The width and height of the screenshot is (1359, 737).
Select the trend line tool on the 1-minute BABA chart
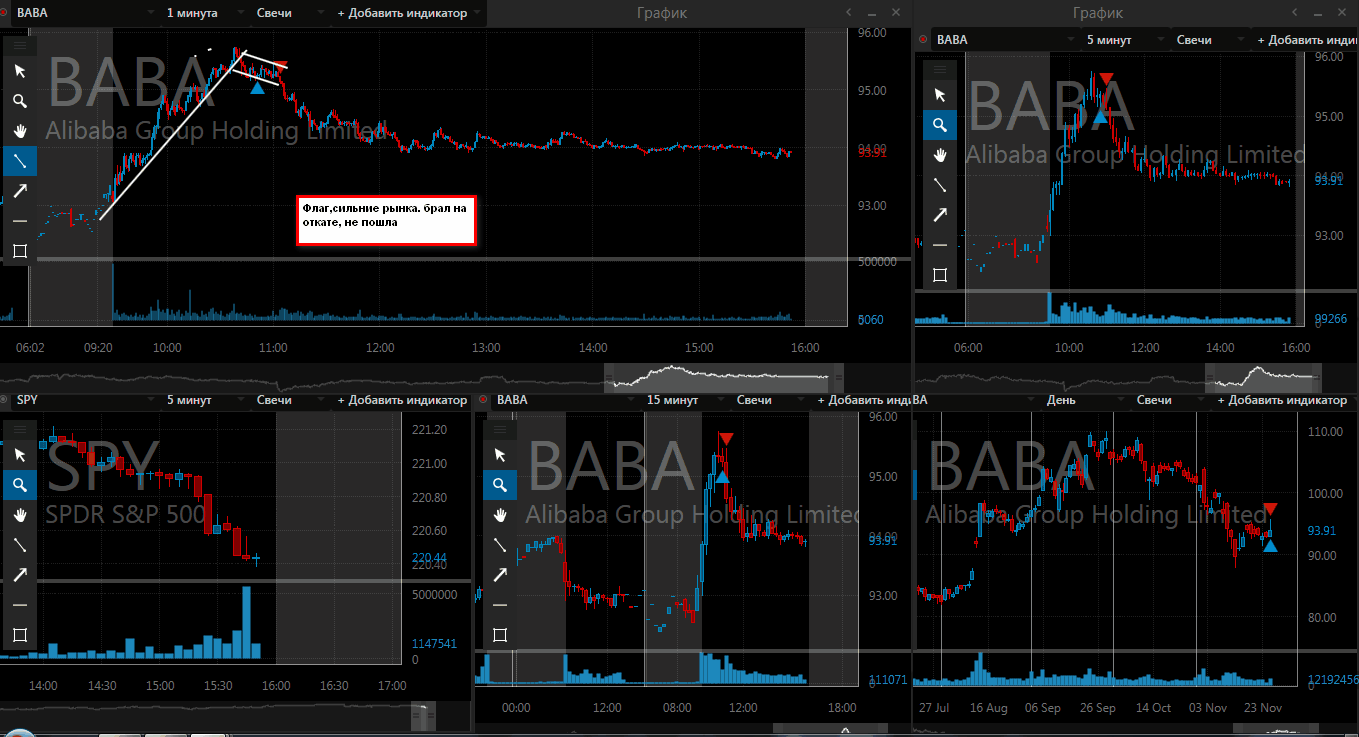pos(19,161)
